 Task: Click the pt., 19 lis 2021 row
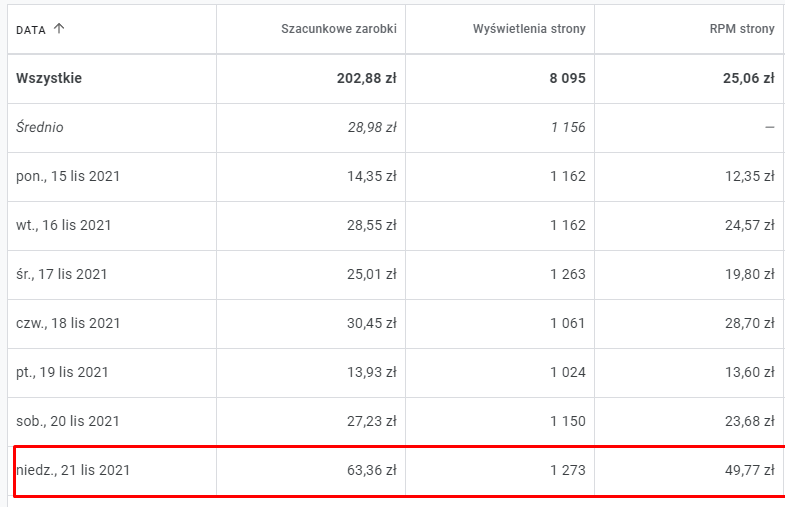click(62, 372)
